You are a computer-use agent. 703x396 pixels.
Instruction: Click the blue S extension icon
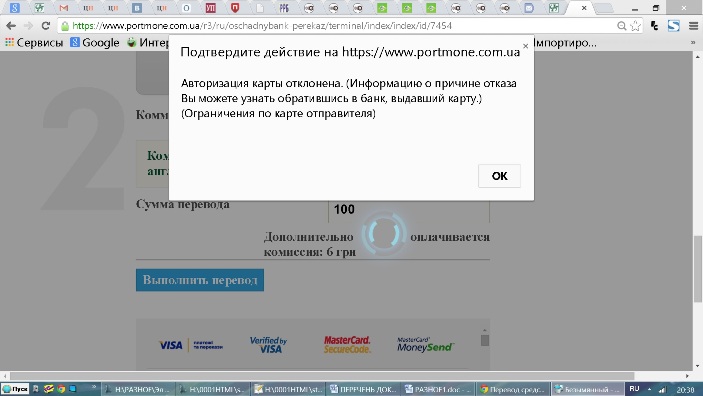click(673, 26)
